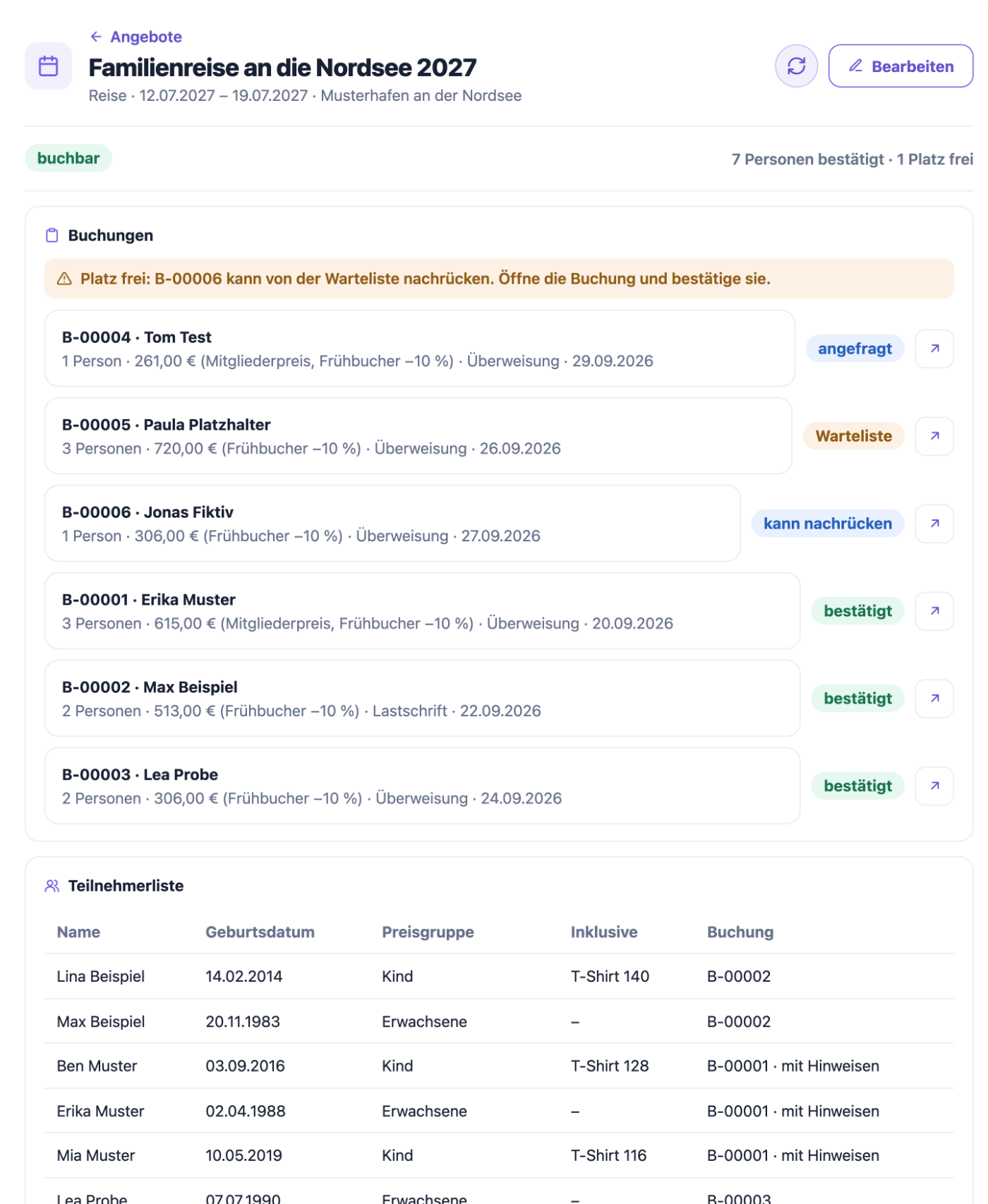Screen dimensions: 988x1204
Task: Click the 'Geburtsdatum' column header
Action: pyautogui.click(x=260, y=932)
